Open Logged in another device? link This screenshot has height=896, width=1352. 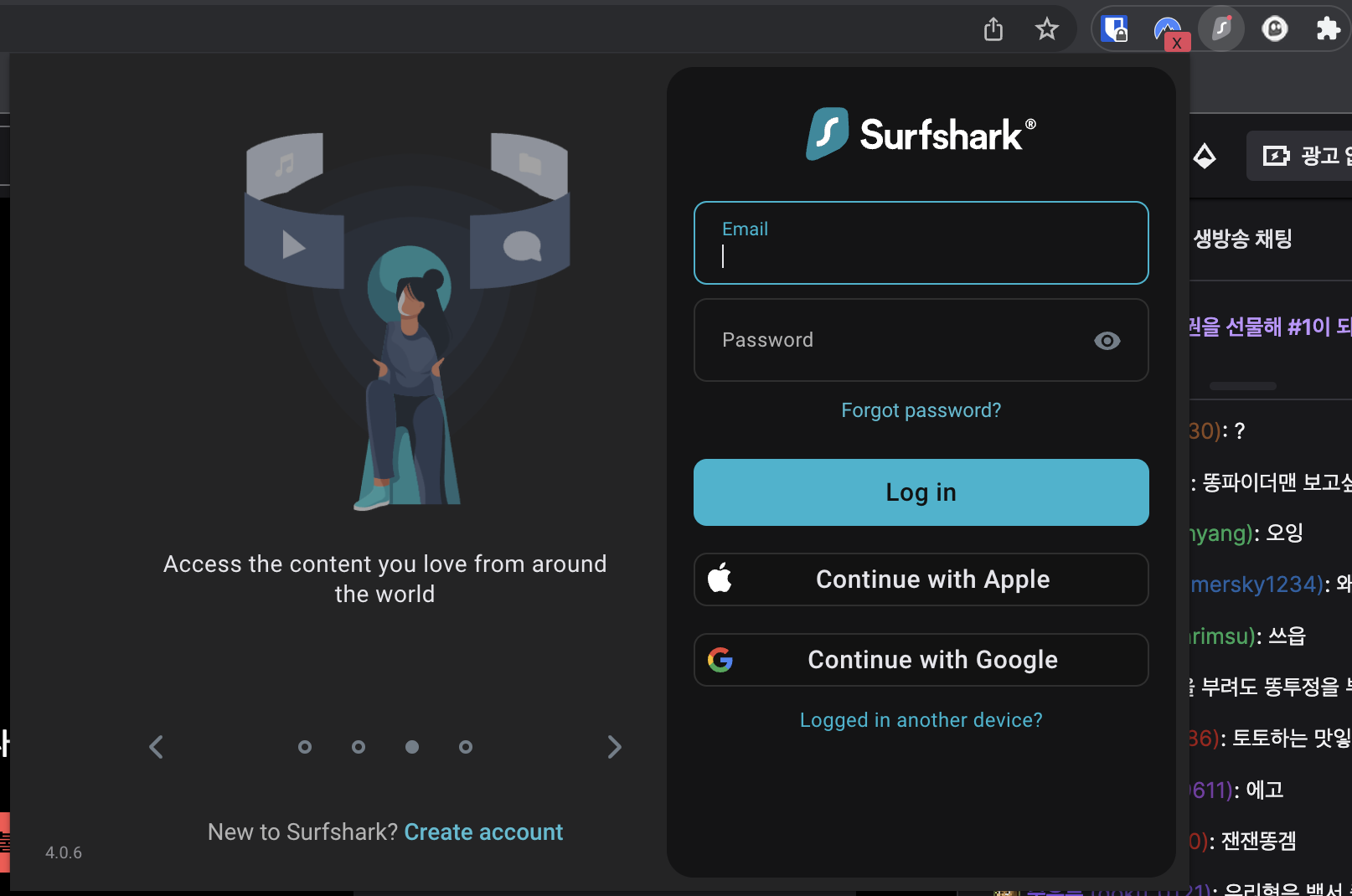(921, 720)
